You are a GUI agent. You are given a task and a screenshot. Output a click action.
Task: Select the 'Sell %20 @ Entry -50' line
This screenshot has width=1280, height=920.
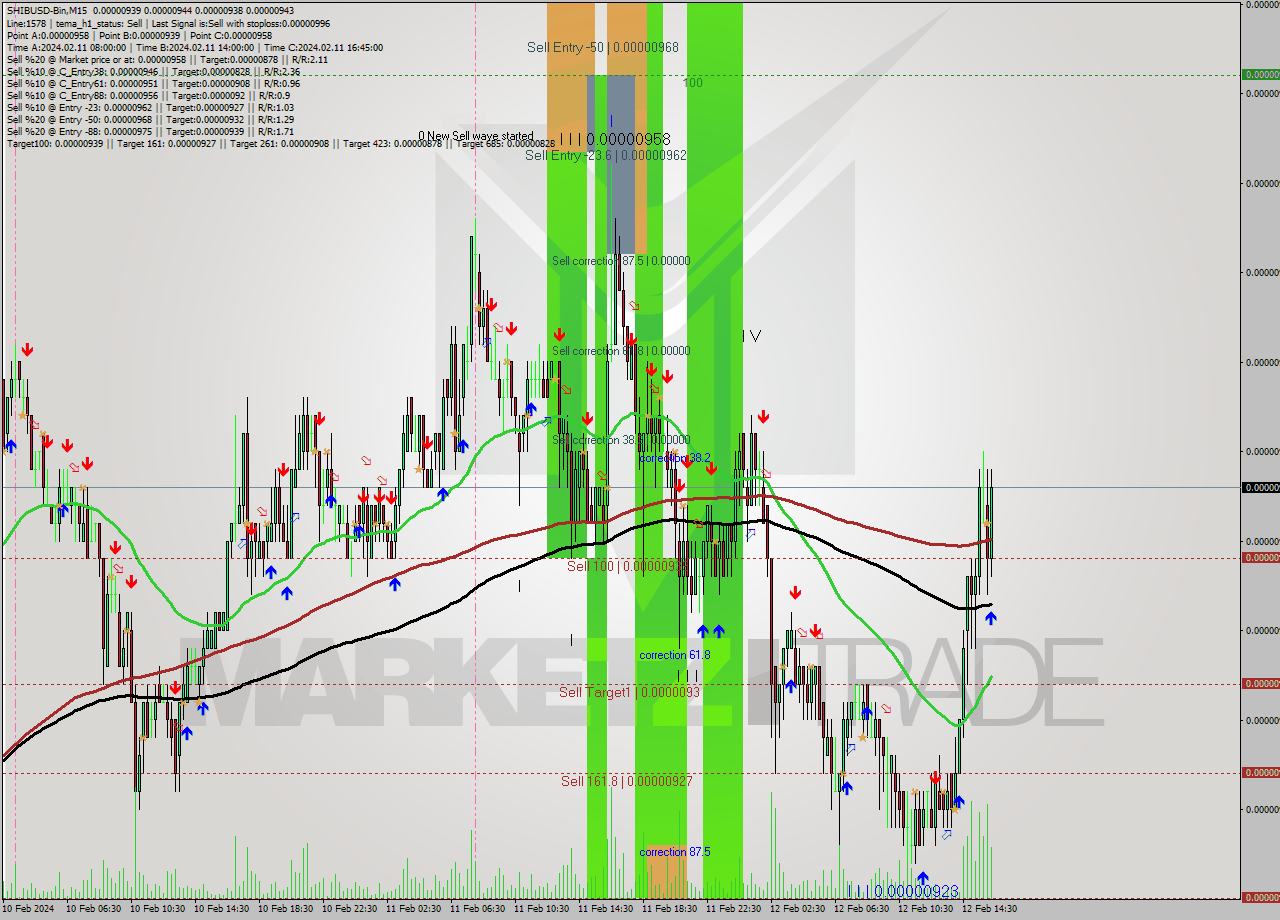[x=150, y=119]
